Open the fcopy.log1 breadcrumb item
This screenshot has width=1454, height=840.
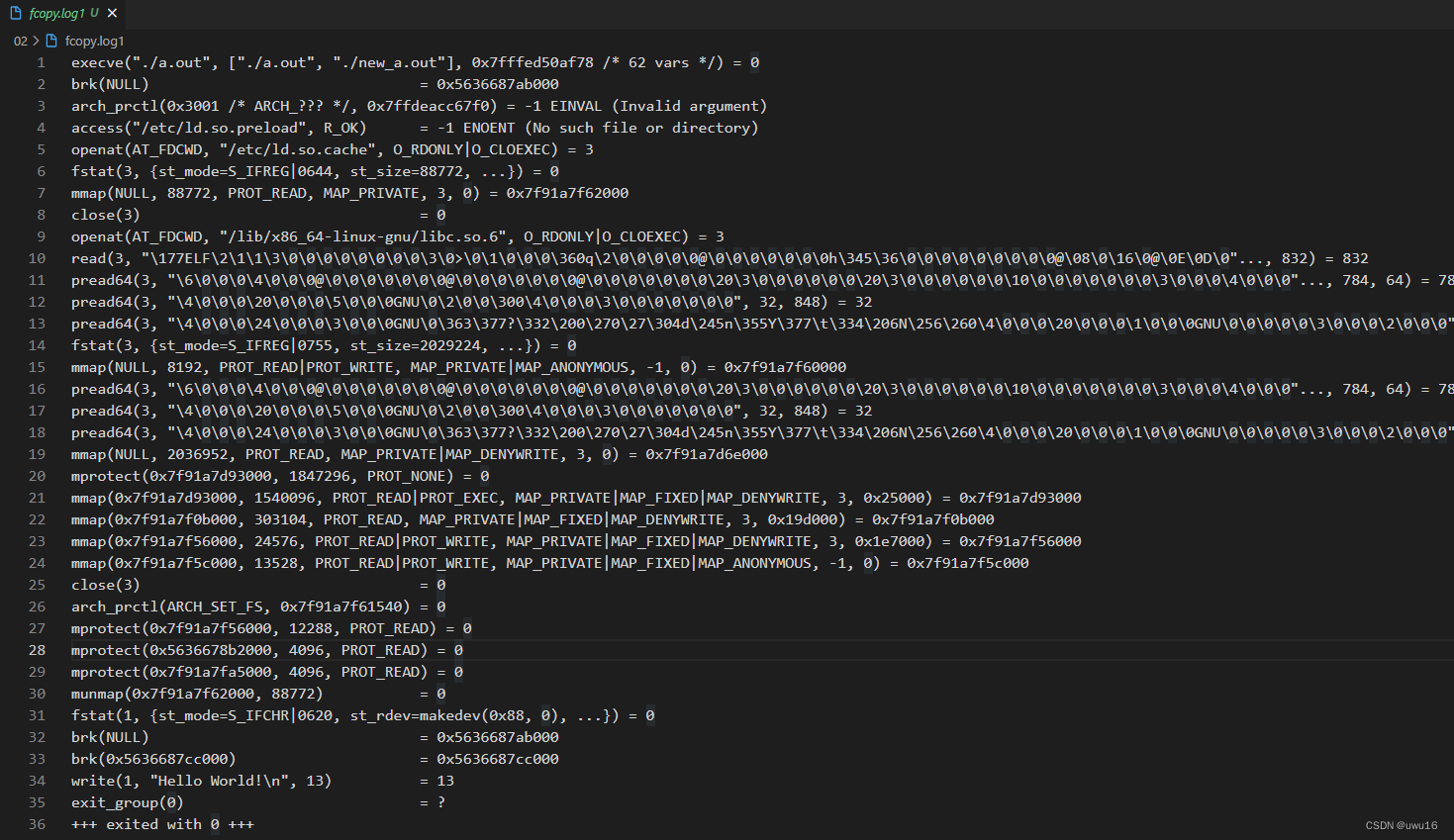(x=95, y=41)
